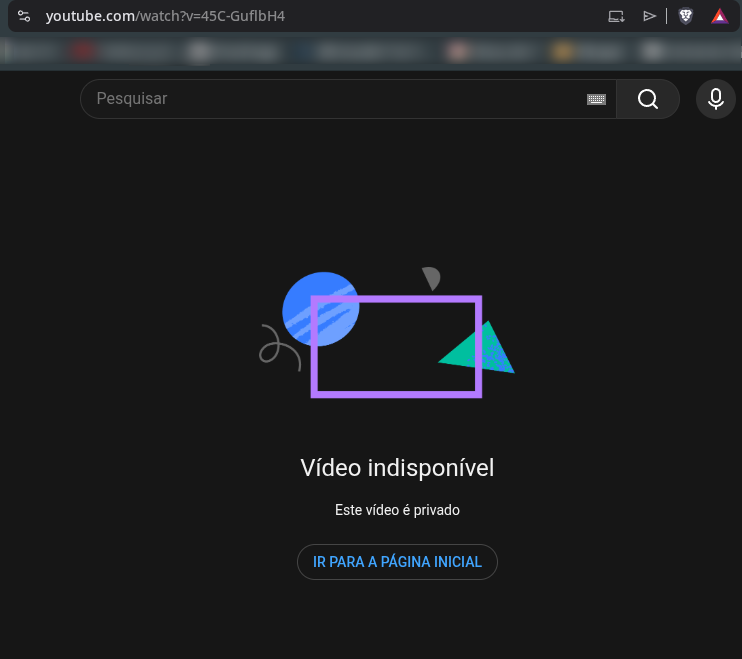742x659 pixels.
Task: Open site settings icon in address bar
Action: (x=24, y=16)
